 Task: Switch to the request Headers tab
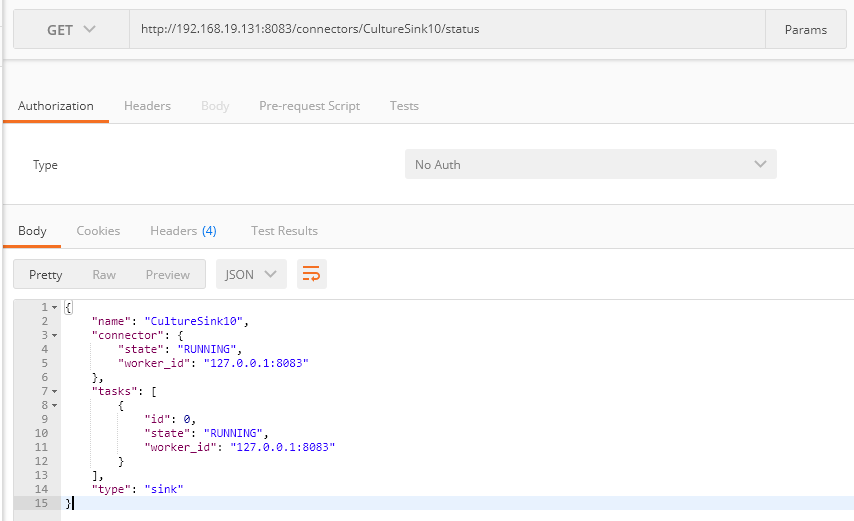147,106
